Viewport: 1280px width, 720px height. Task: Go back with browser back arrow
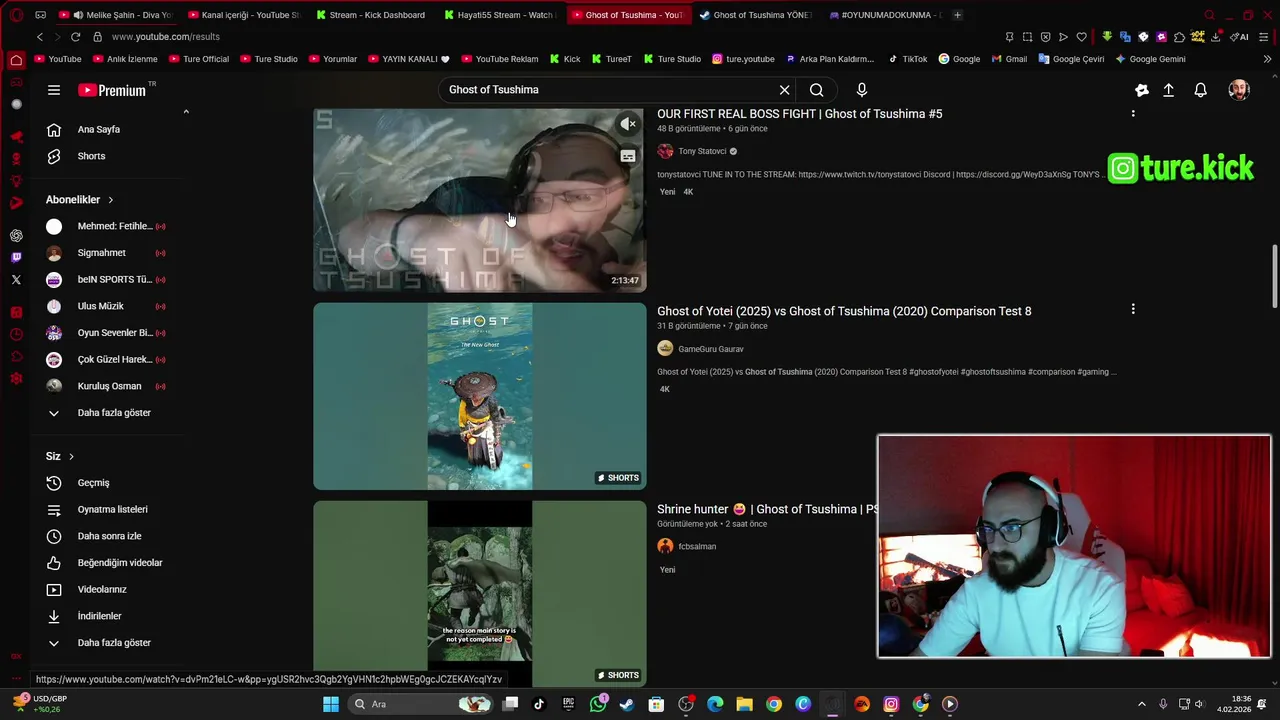tap(40, 37)
